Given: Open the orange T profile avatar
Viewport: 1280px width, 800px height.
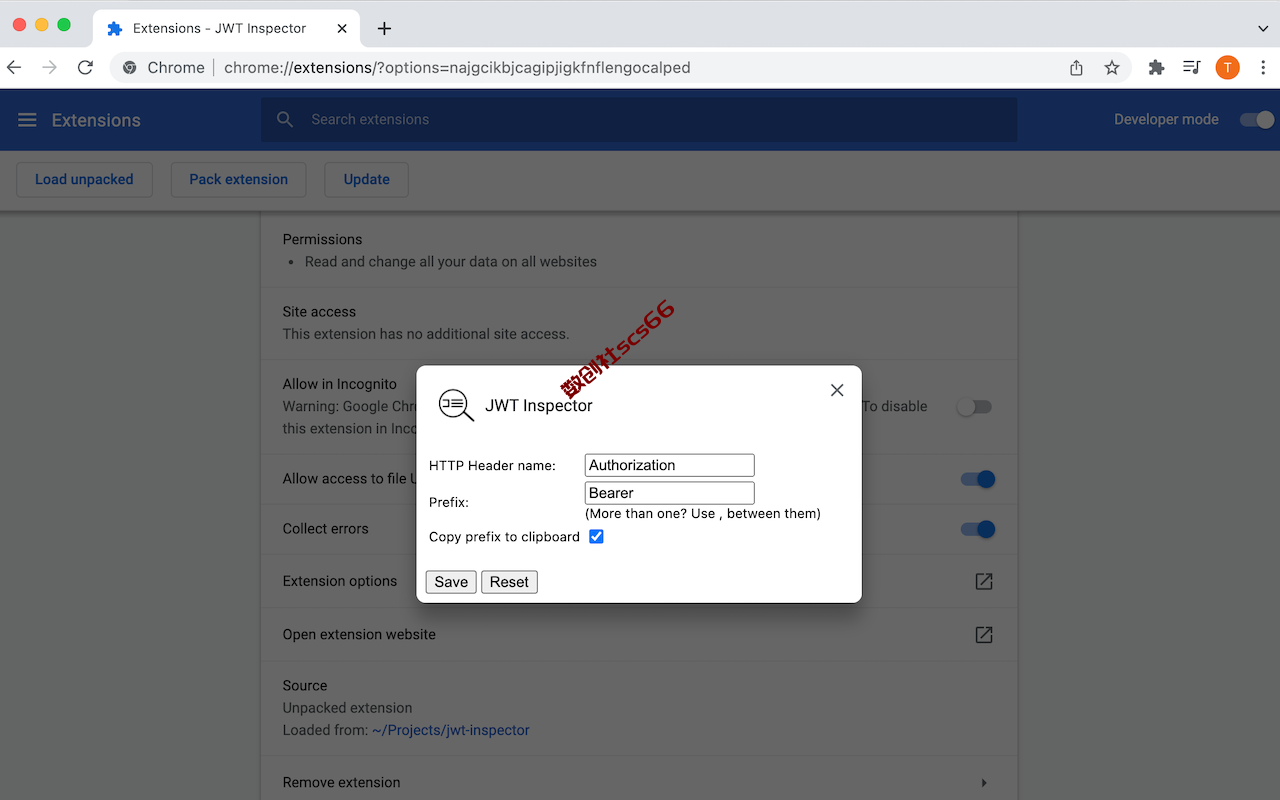Looking at the screenshot, I should pyautogui.click(x=1227, y=68).
